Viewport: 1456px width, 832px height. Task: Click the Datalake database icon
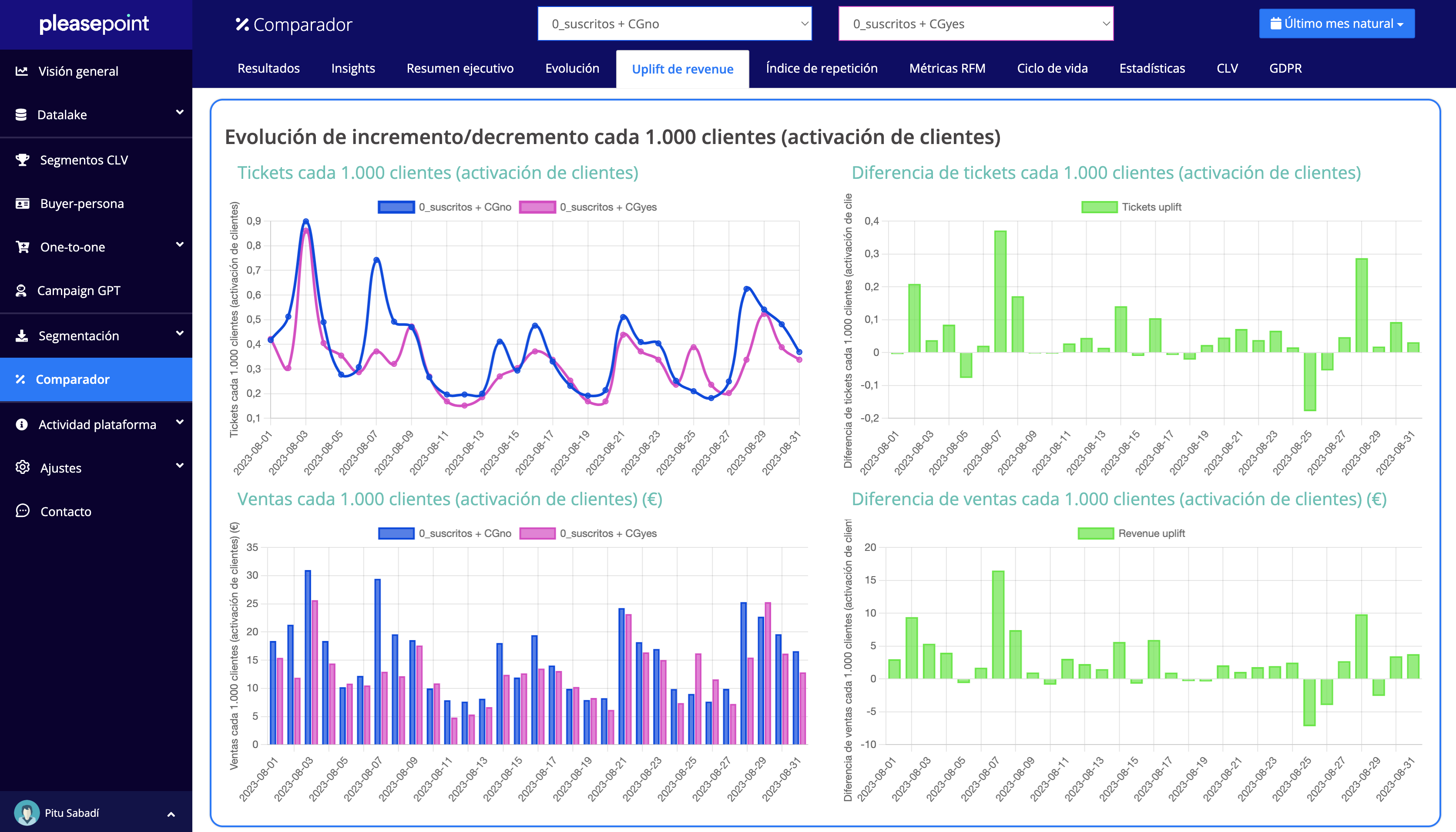[21, 114]
